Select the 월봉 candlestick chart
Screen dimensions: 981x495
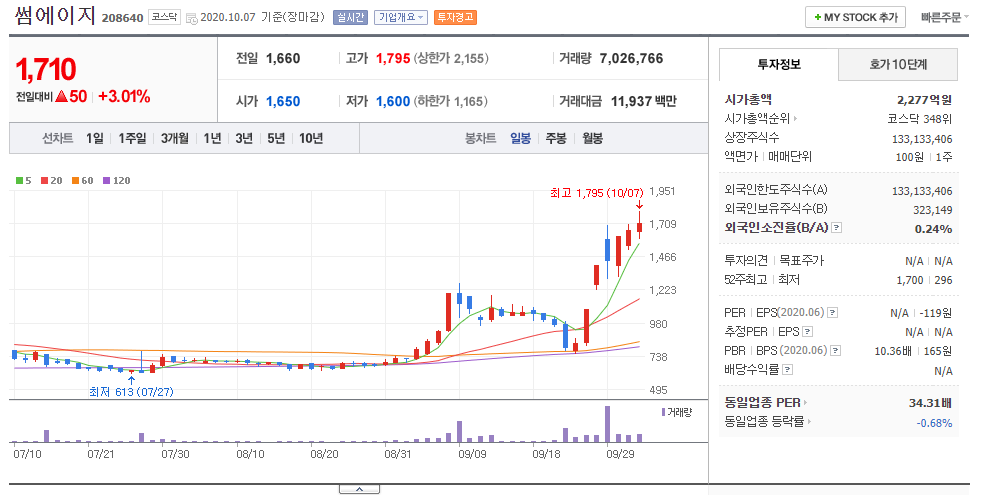pos(592,138)
